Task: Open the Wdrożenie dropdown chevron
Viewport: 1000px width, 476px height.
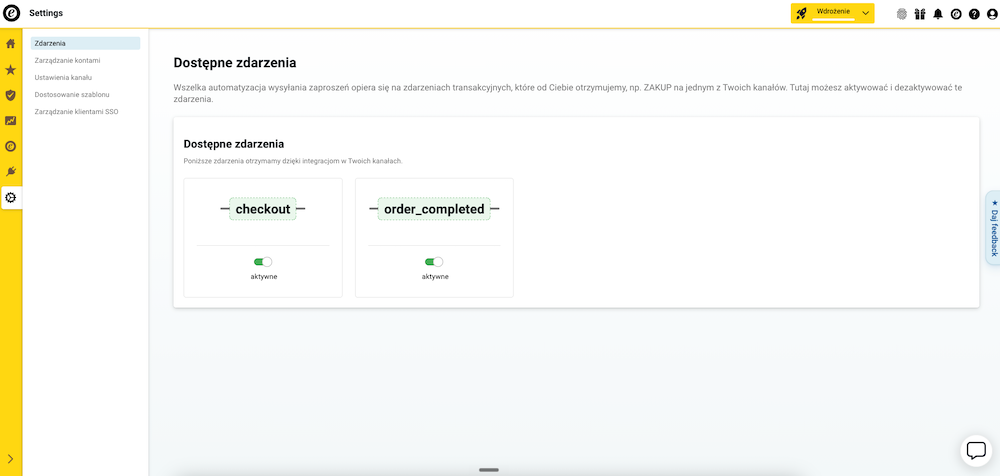Action: tap(865, 13)
